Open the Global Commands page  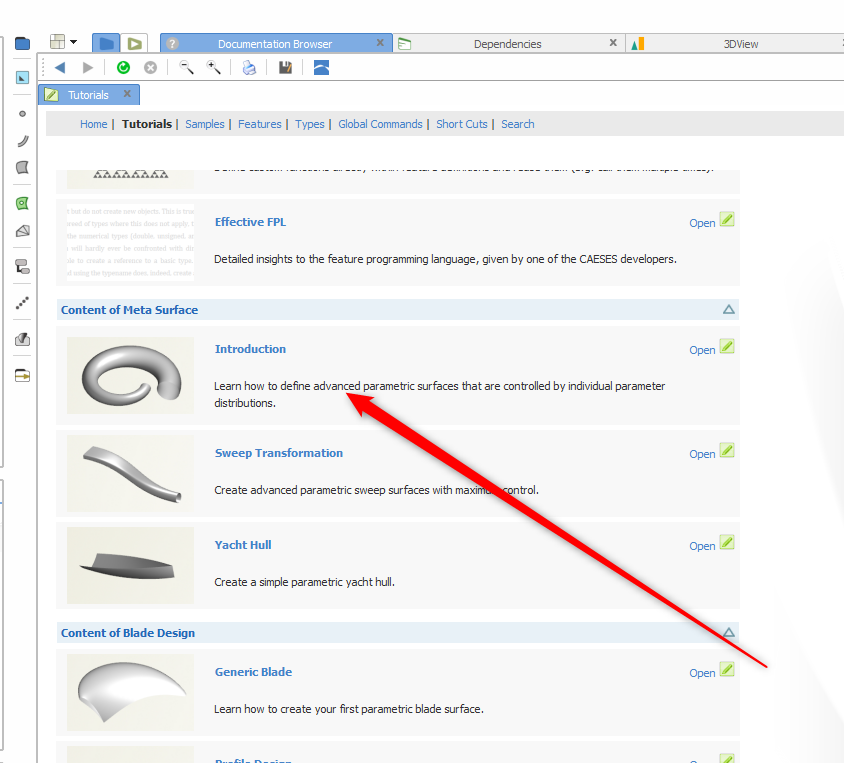coord(380,124)
